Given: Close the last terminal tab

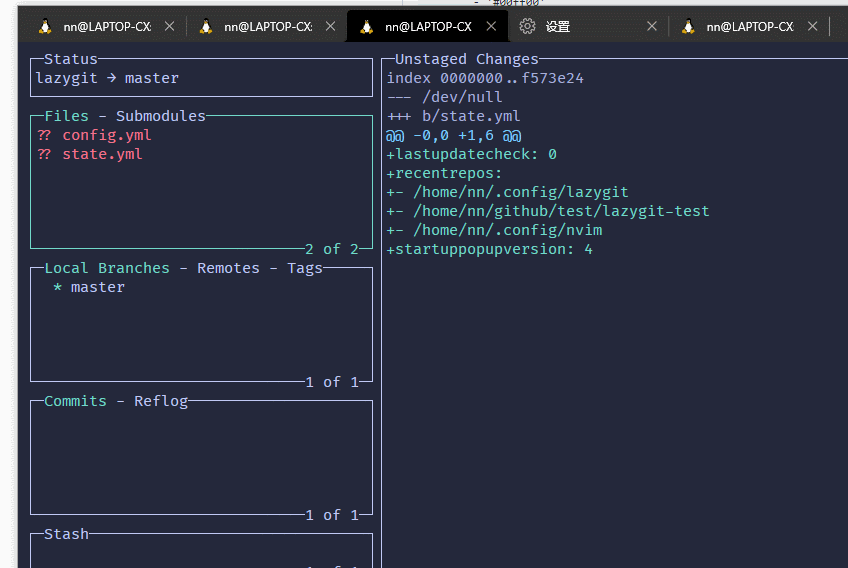Looking at the screenshot, I should [x=812, y=26].
